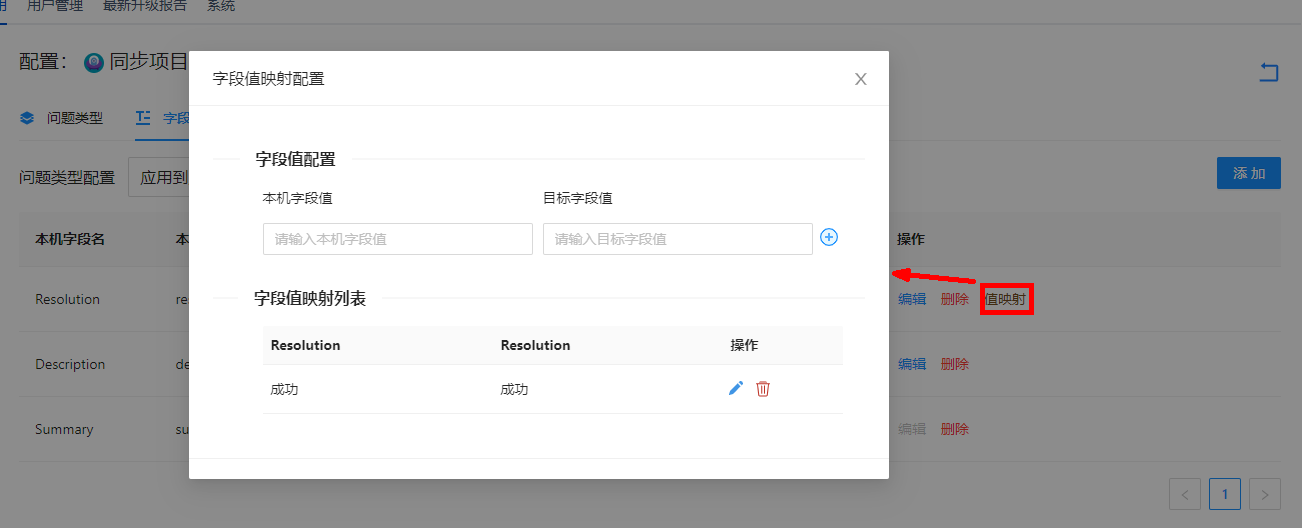Click the plus icon to add mapping
The height and width of the screenshot is (528, 1302).
828,237
